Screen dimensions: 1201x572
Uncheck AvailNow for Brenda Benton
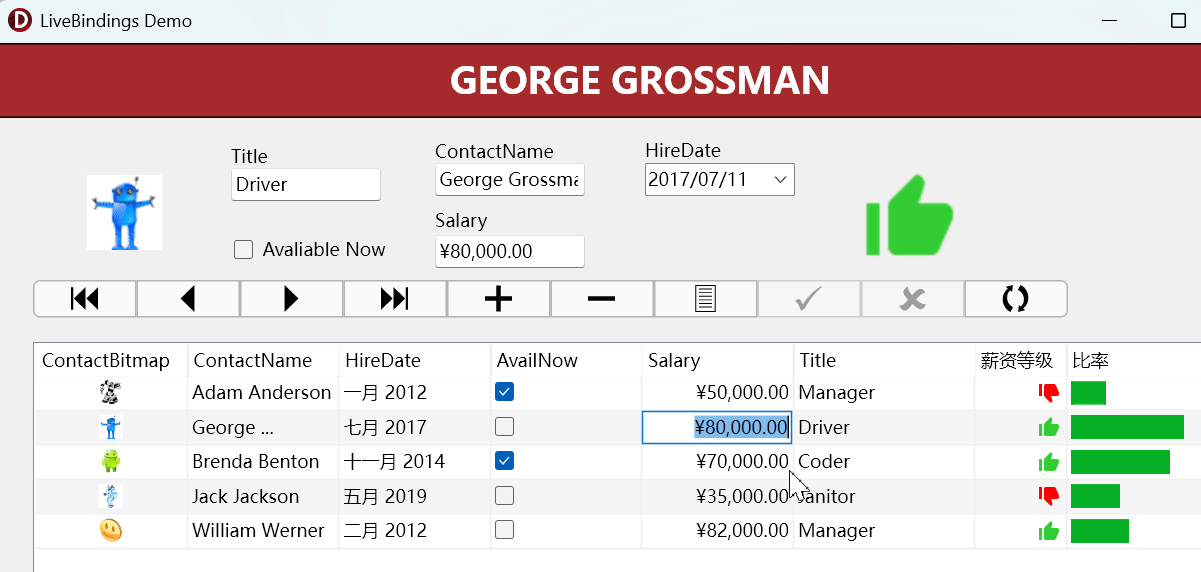point(505,461)
